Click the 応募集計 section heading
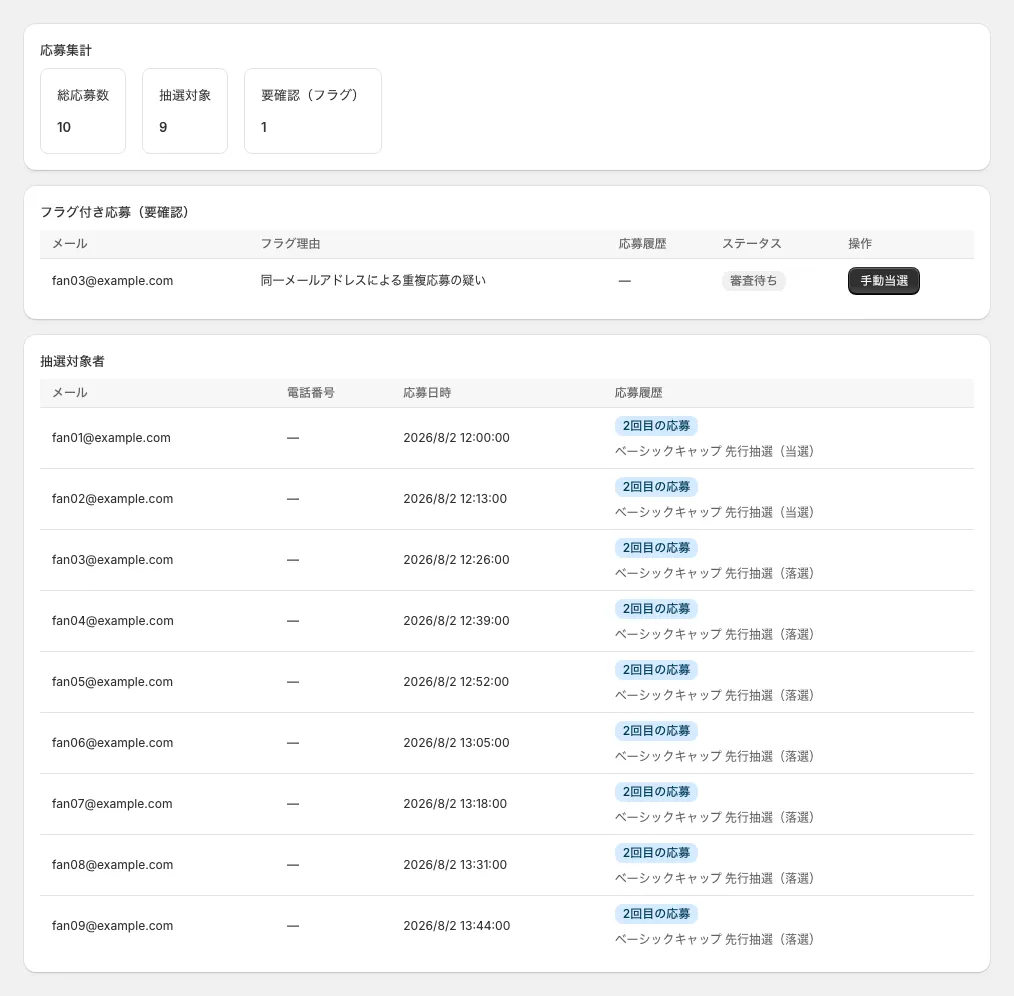The width and height of the screenshot is (1014, 996). click(x=66, y=50)
